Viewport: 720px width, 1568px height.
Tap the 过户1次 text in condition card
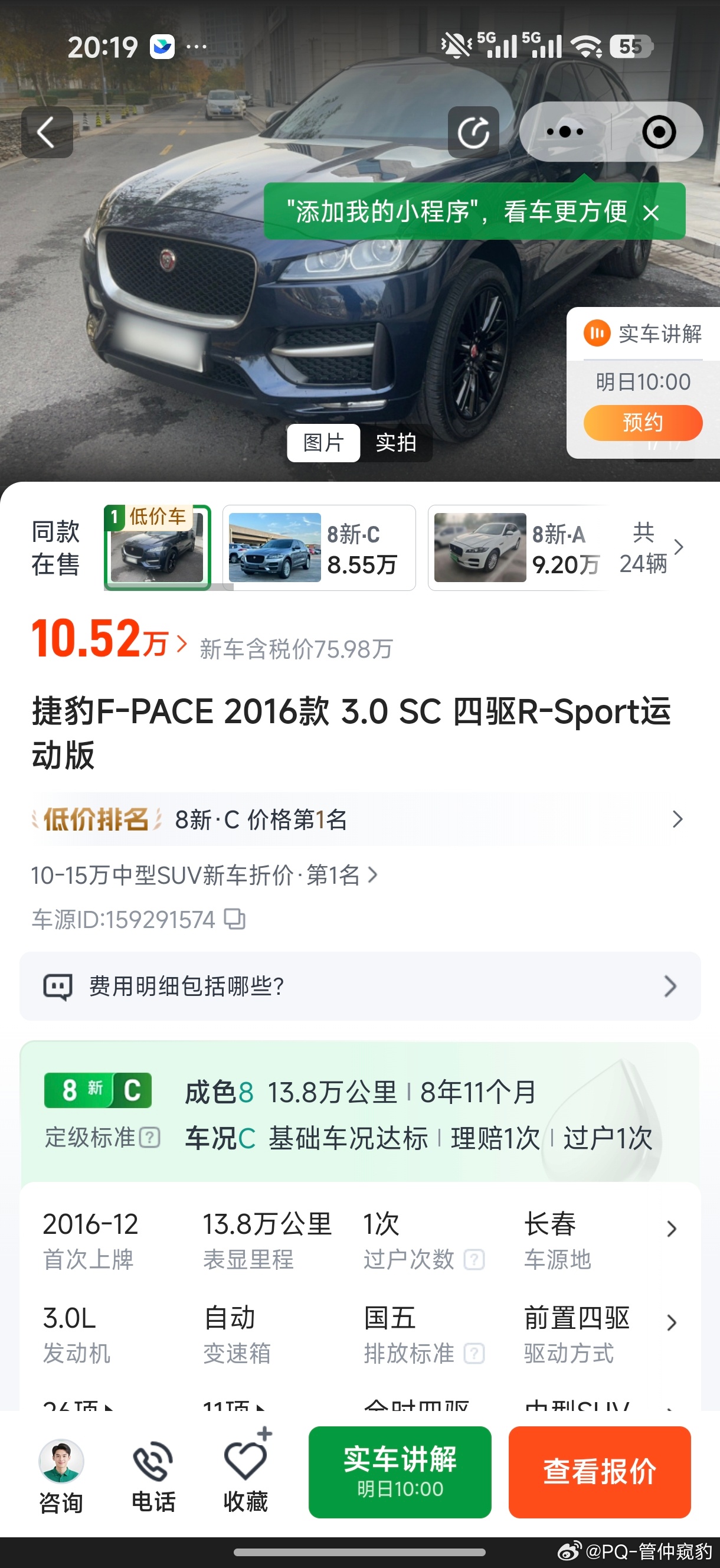607,1137
